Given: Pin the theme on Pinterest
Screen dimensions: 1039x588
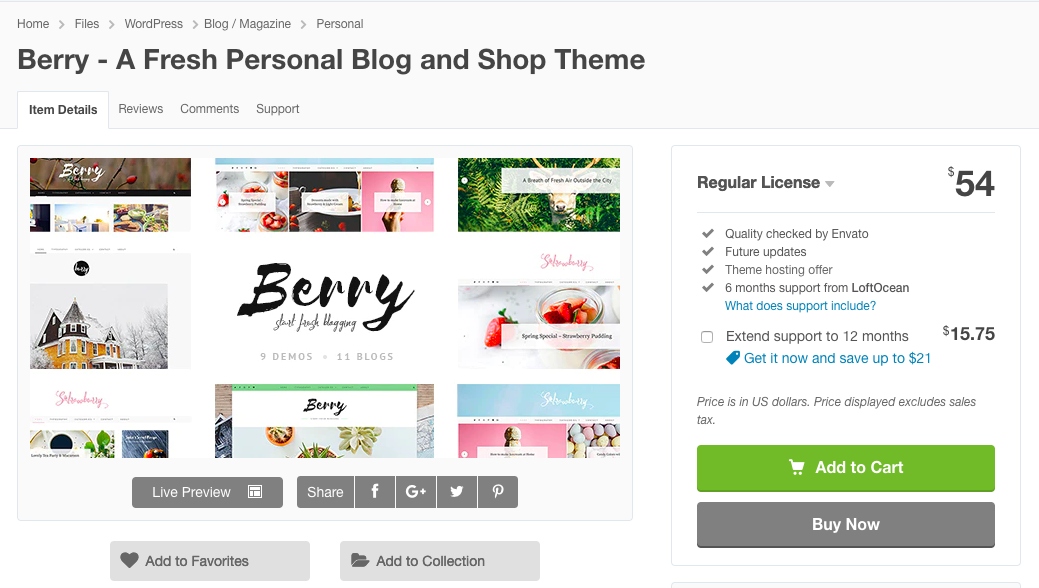Looking at the screenshot, I should pyautogui.click(x=497, y=492).
